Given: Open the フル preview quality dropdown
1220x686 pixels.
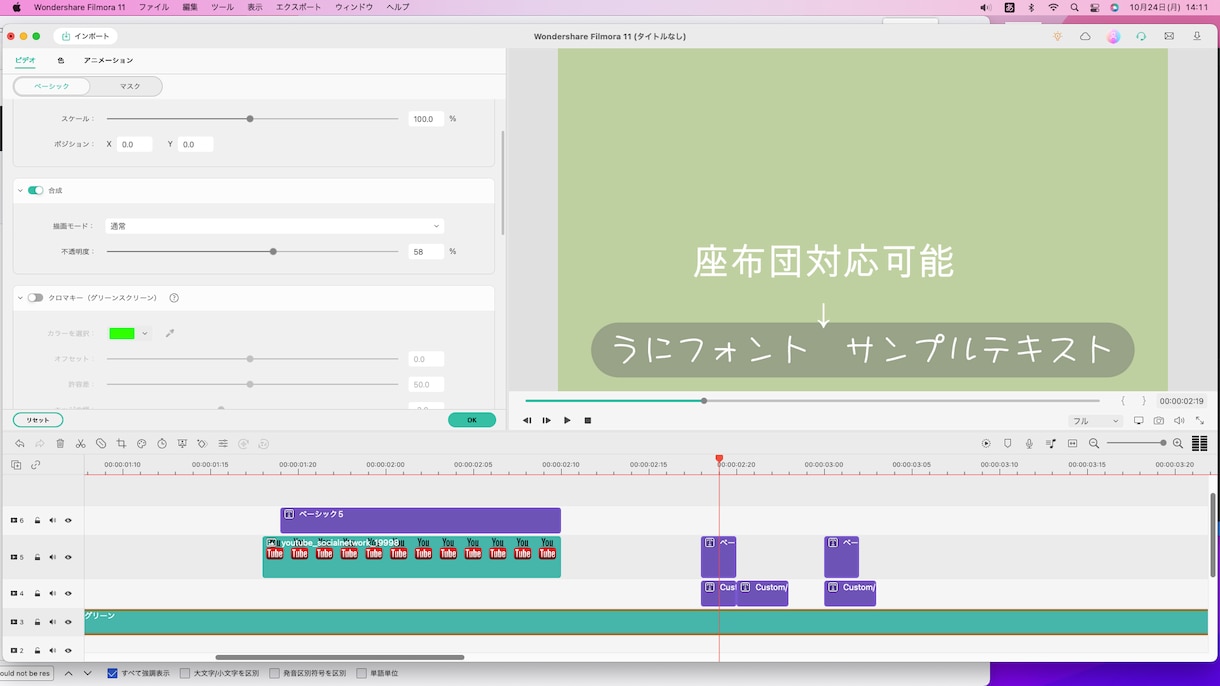Looking at the screenshot, I should click(x=1096, y=421).
